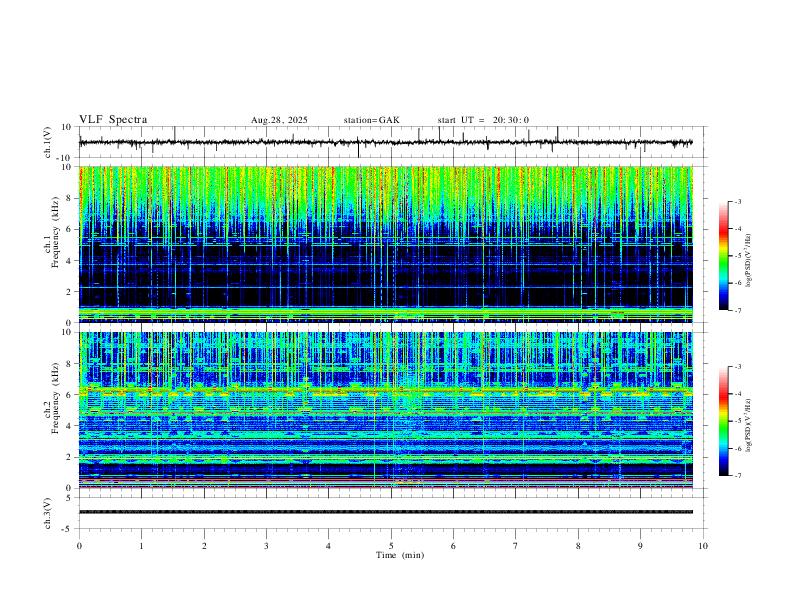Click the 'Time (min)' axis label
Screen dimensions: 792x612
[400, 555]
